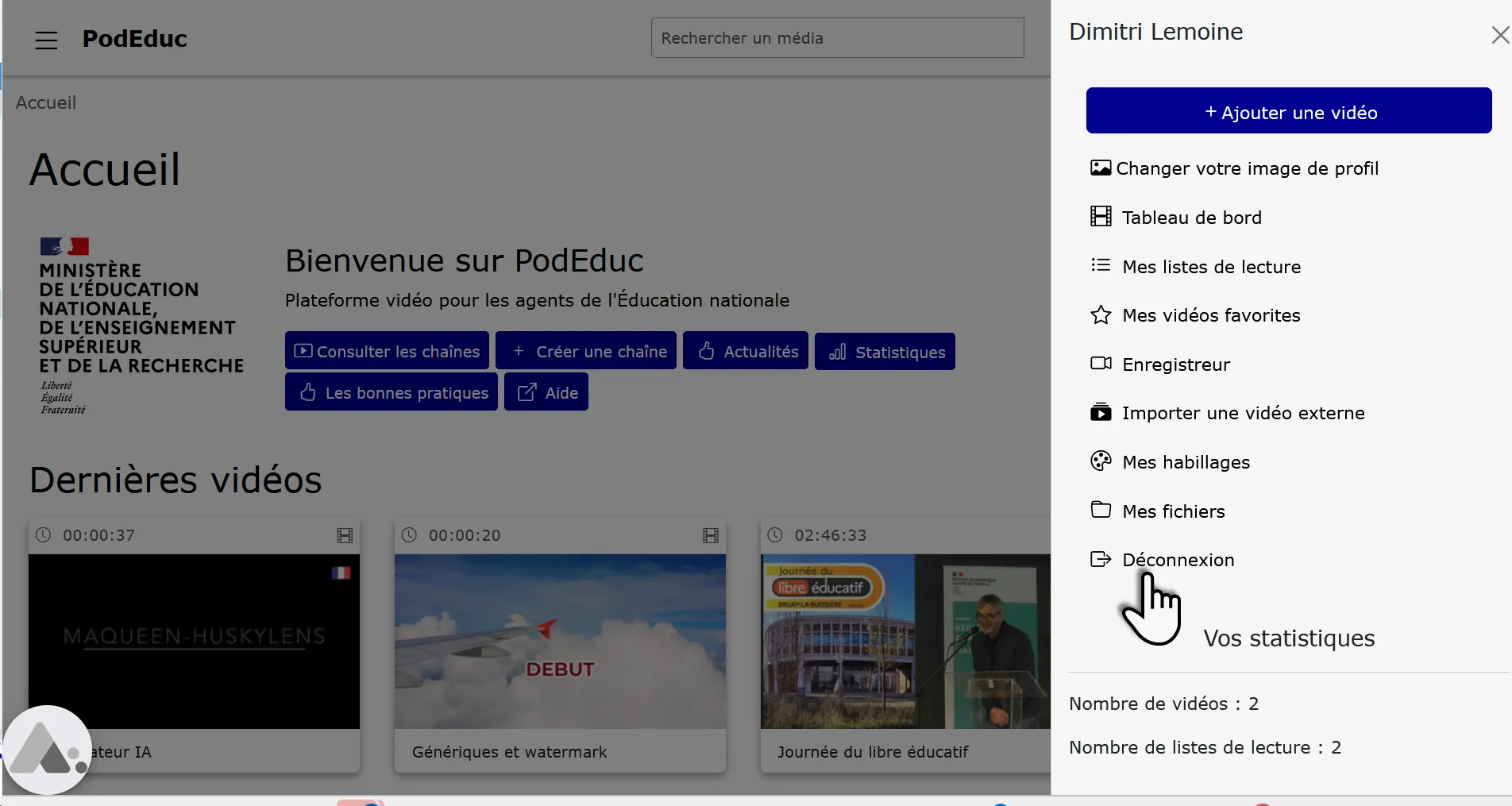Click the 02:46:33 duration text
This screenshot has height=806, width=1512.
click(830, 535)
